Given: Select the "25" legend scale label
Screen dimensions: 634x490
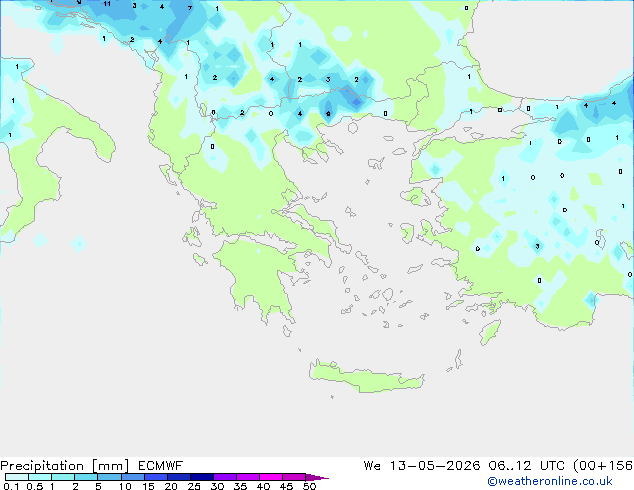Looking at the screenshot, I should (194, 486).
